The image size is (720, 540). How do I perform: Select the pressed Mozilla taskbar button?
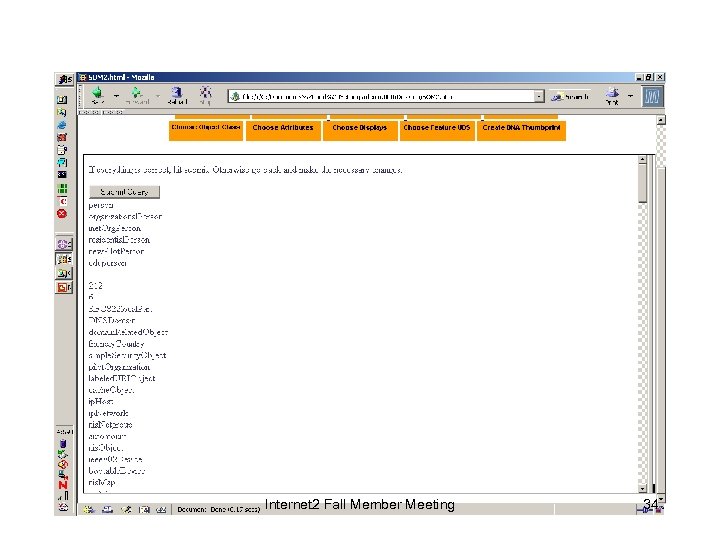(64, 259)
